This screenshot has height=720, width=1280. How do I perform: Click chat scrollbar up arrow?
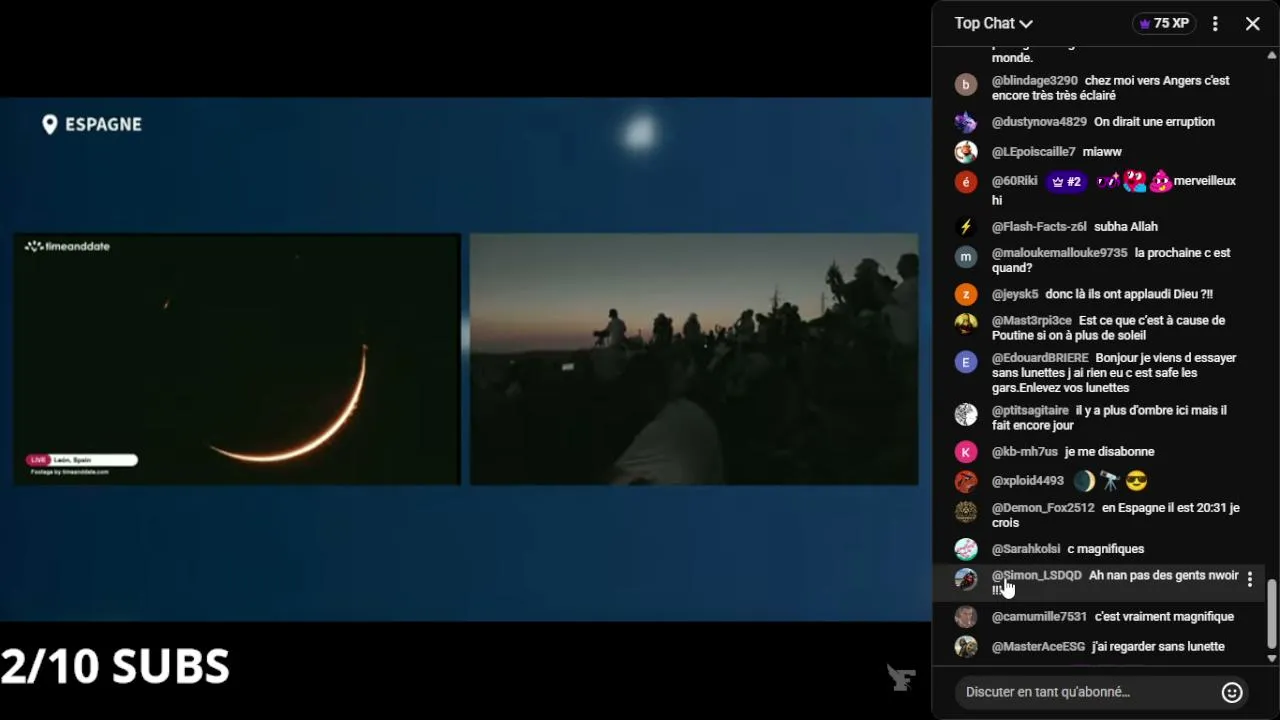point(1272,55)
